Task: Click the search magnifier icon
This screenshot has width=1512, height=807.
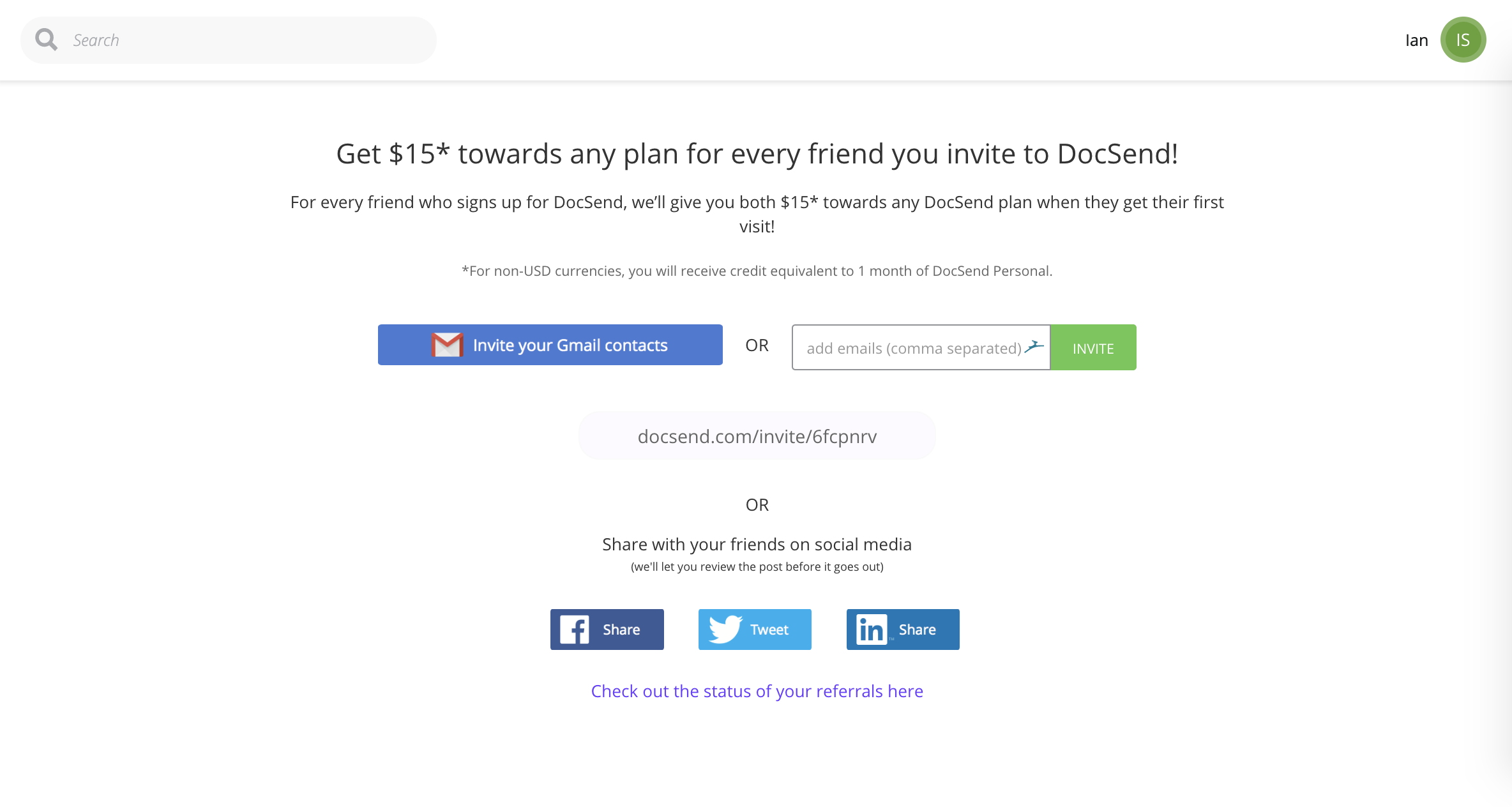Action: (45, 39)
